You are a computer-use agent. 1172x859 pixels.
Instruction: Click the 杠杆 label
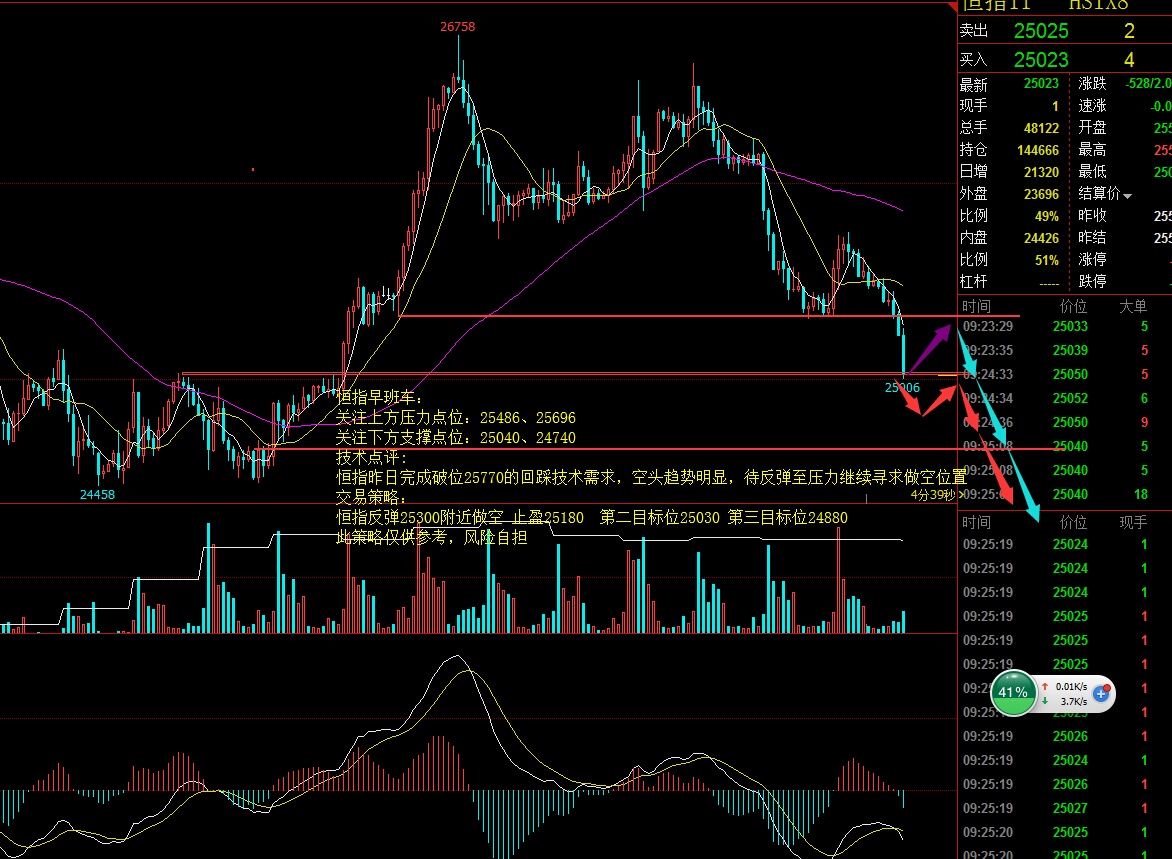(973, 282)
